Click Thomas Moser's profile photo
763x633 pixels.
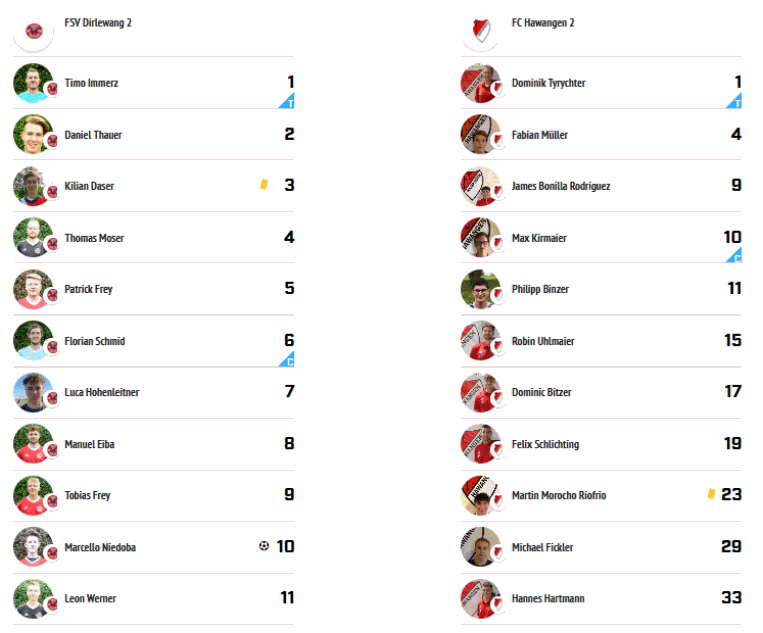click(33, 237)
